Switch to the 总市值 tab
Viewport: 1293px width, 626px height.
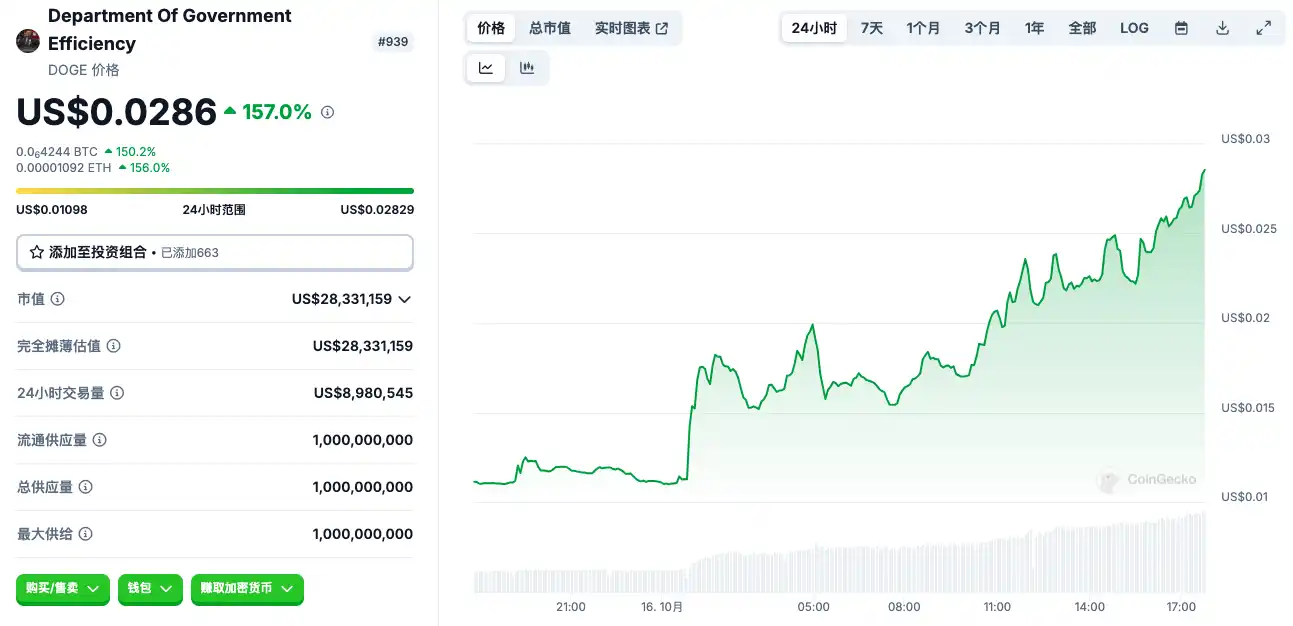550,28
